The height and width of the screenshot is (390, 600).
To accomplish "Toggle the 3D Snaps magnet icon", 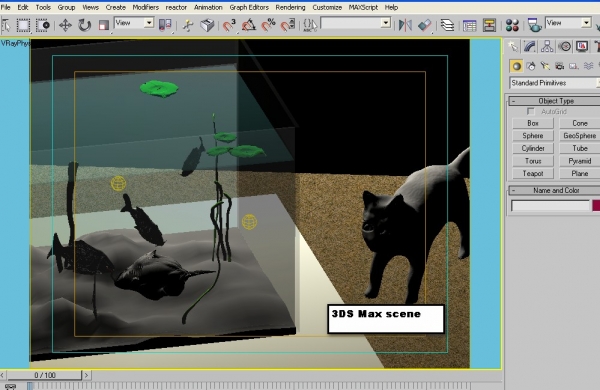I will (x=229, y=26).
